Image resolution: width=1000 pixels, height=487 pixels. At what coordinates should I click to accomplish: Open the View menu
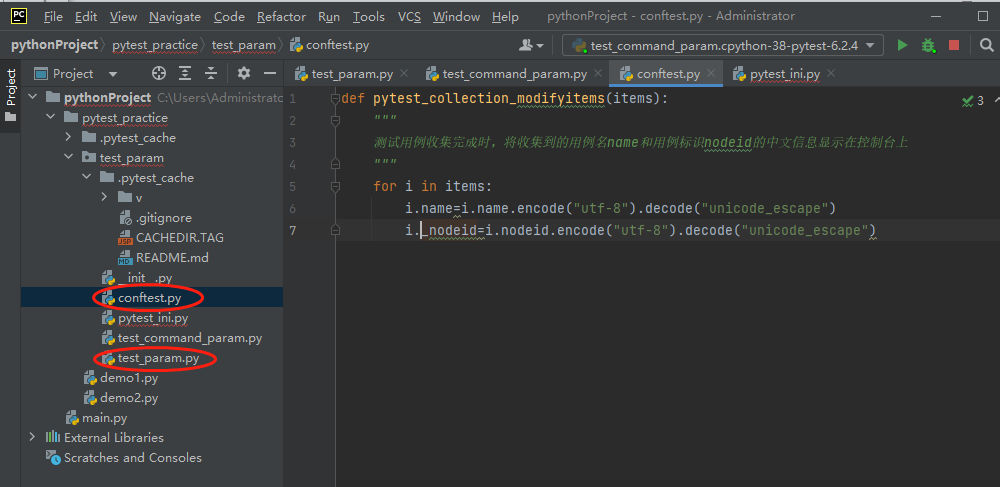coord(123,17)
